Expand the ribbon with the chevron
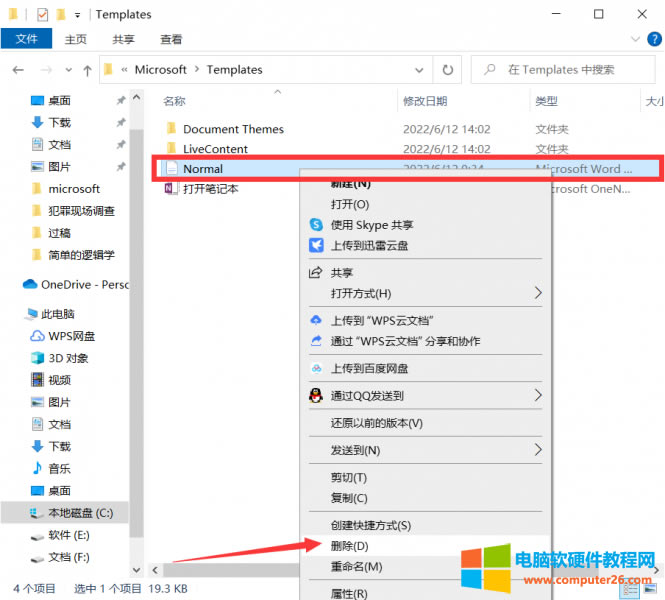The height and width of the screenshot is (600, 665). tap(635, 39)
